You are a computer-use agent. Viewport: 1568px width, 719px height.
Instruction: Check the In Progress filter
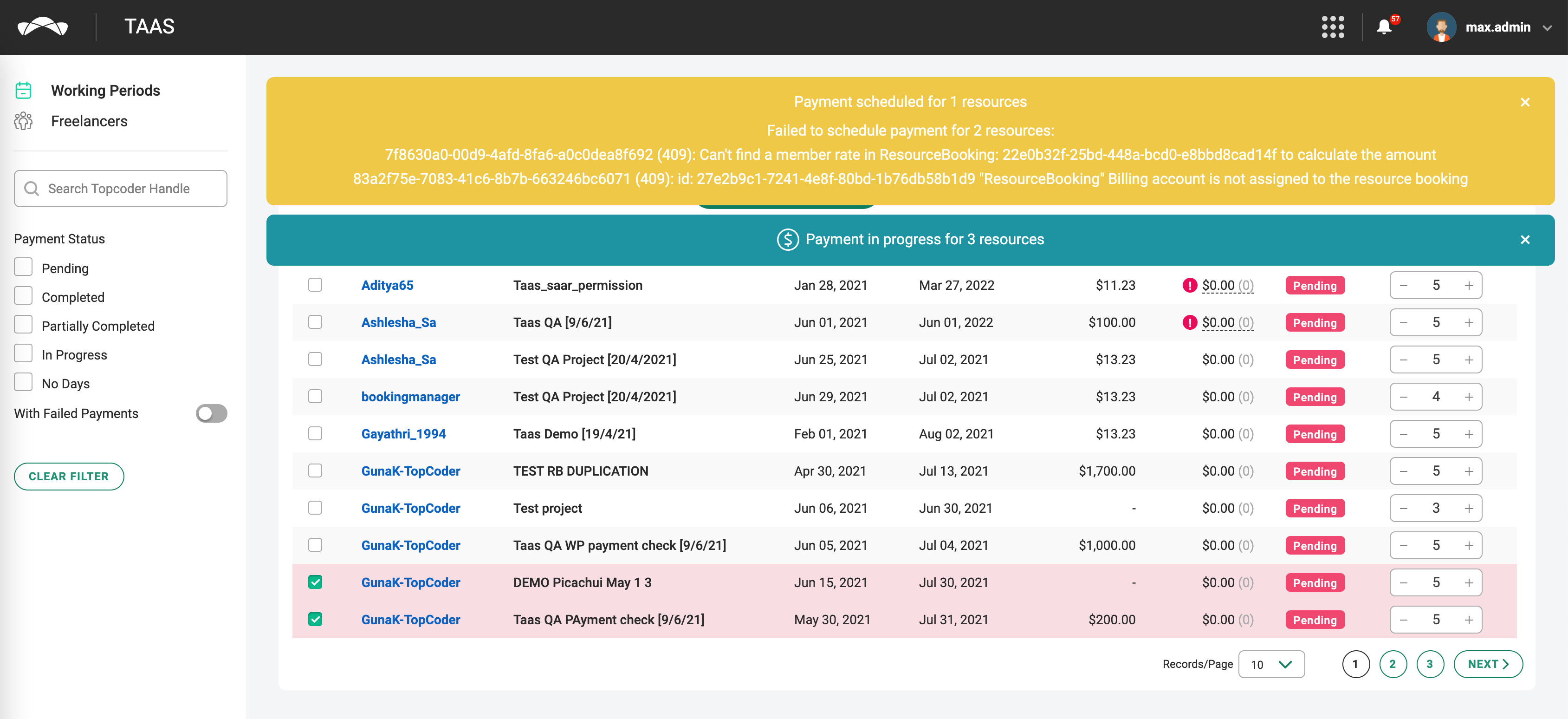(23, 353)
